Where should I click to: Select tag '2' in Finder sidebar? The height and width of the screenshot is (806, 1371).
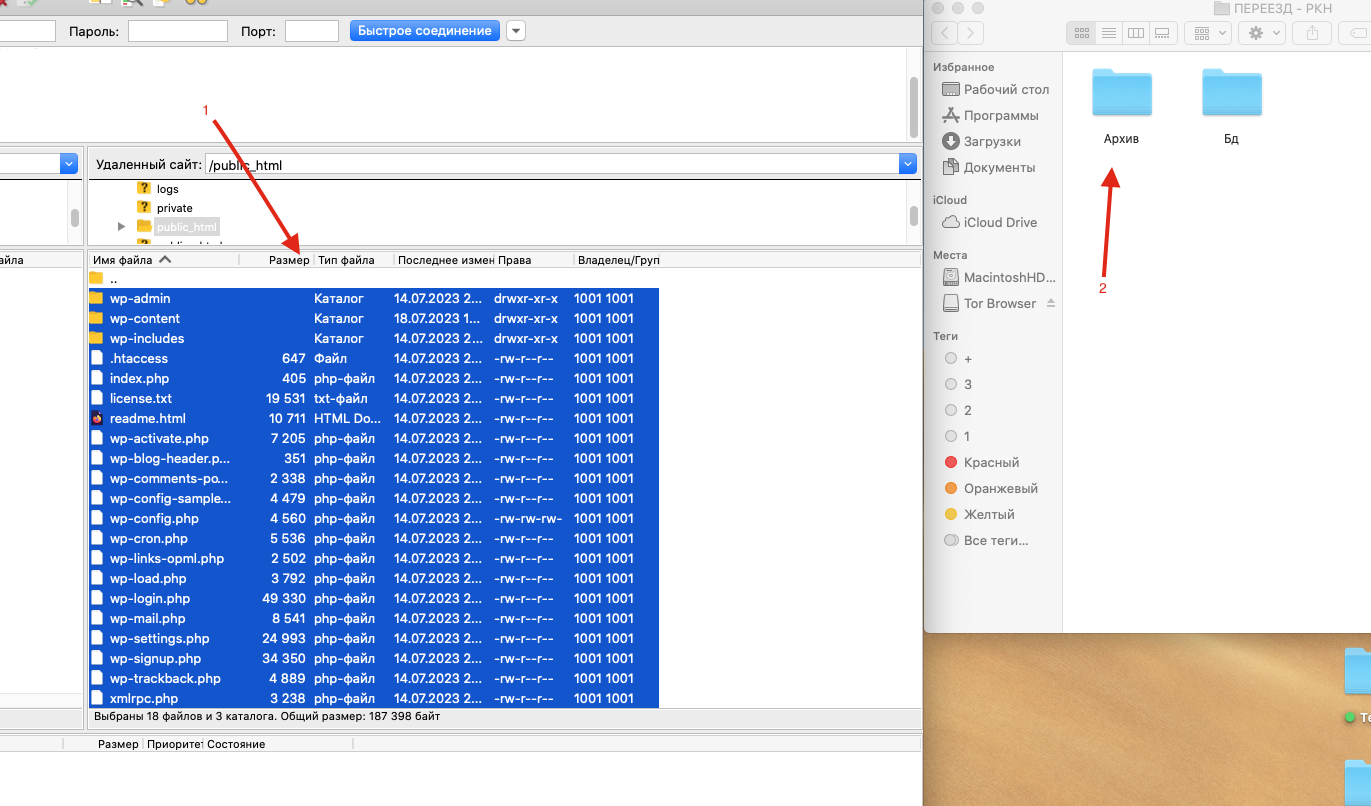coord(958,410)
